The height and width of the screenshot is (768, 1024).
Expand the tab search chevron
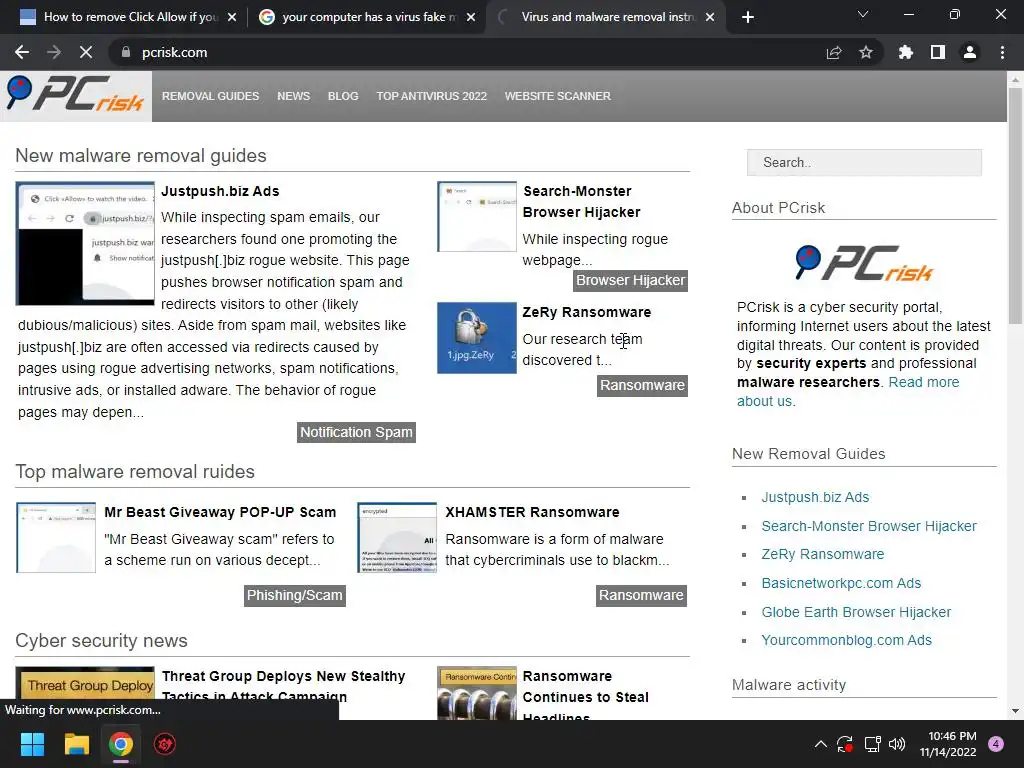(x=863, y=14)
